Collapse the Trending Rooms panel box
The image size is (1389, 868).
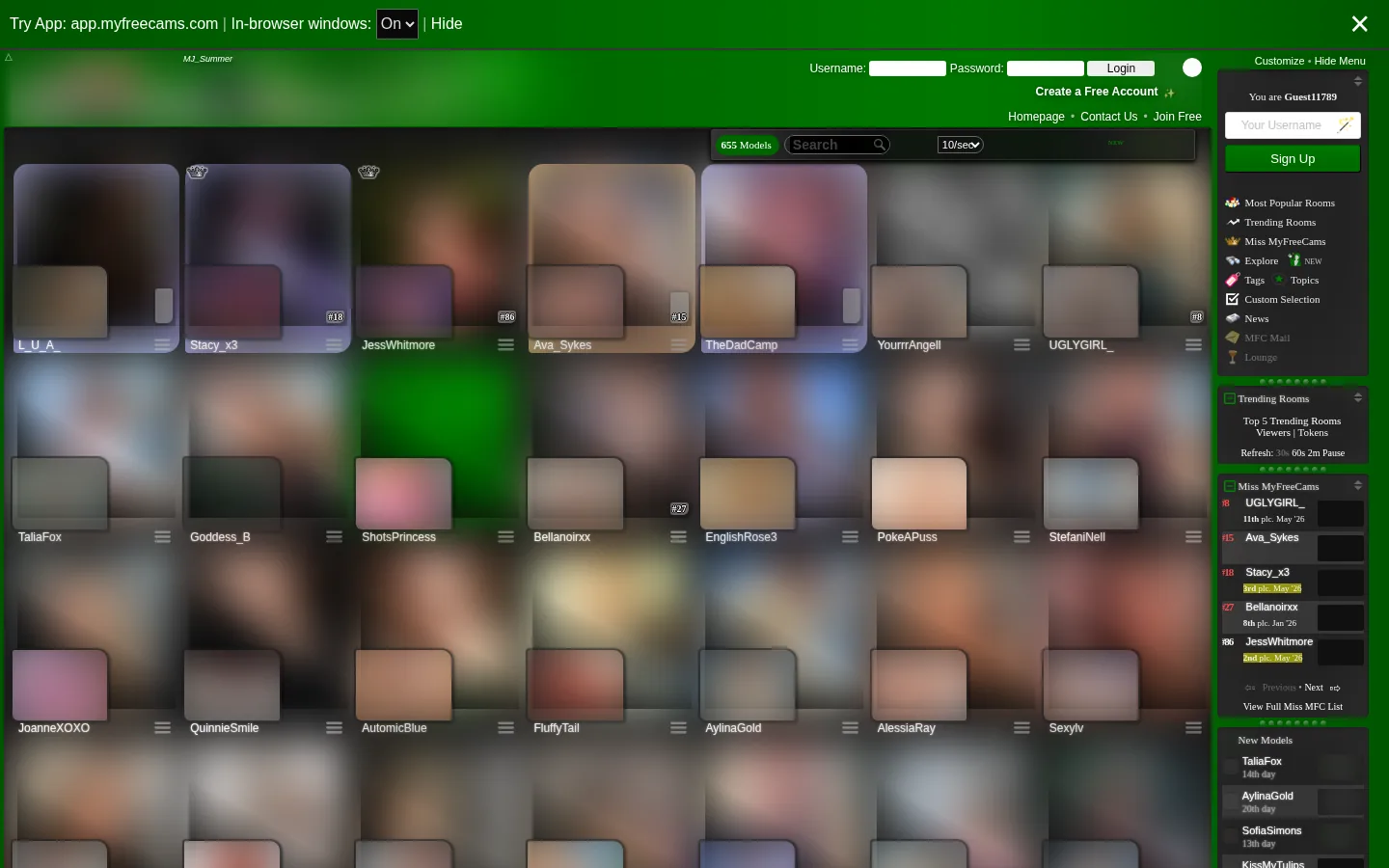1230,398
